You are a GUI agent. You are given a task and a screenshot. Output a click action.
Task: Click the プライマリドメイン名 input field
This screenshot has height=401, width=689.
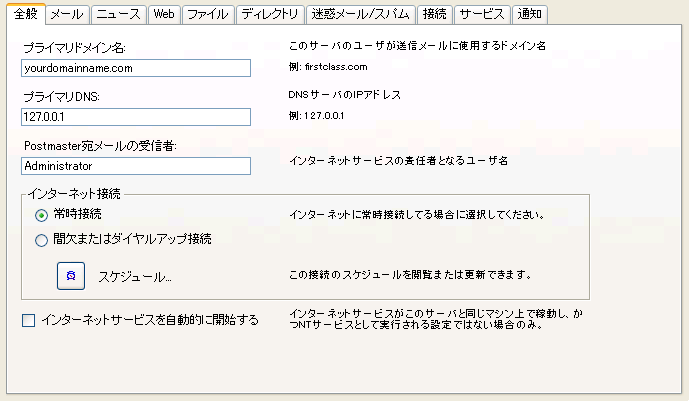pyautogui.click(x=135, y=68)
